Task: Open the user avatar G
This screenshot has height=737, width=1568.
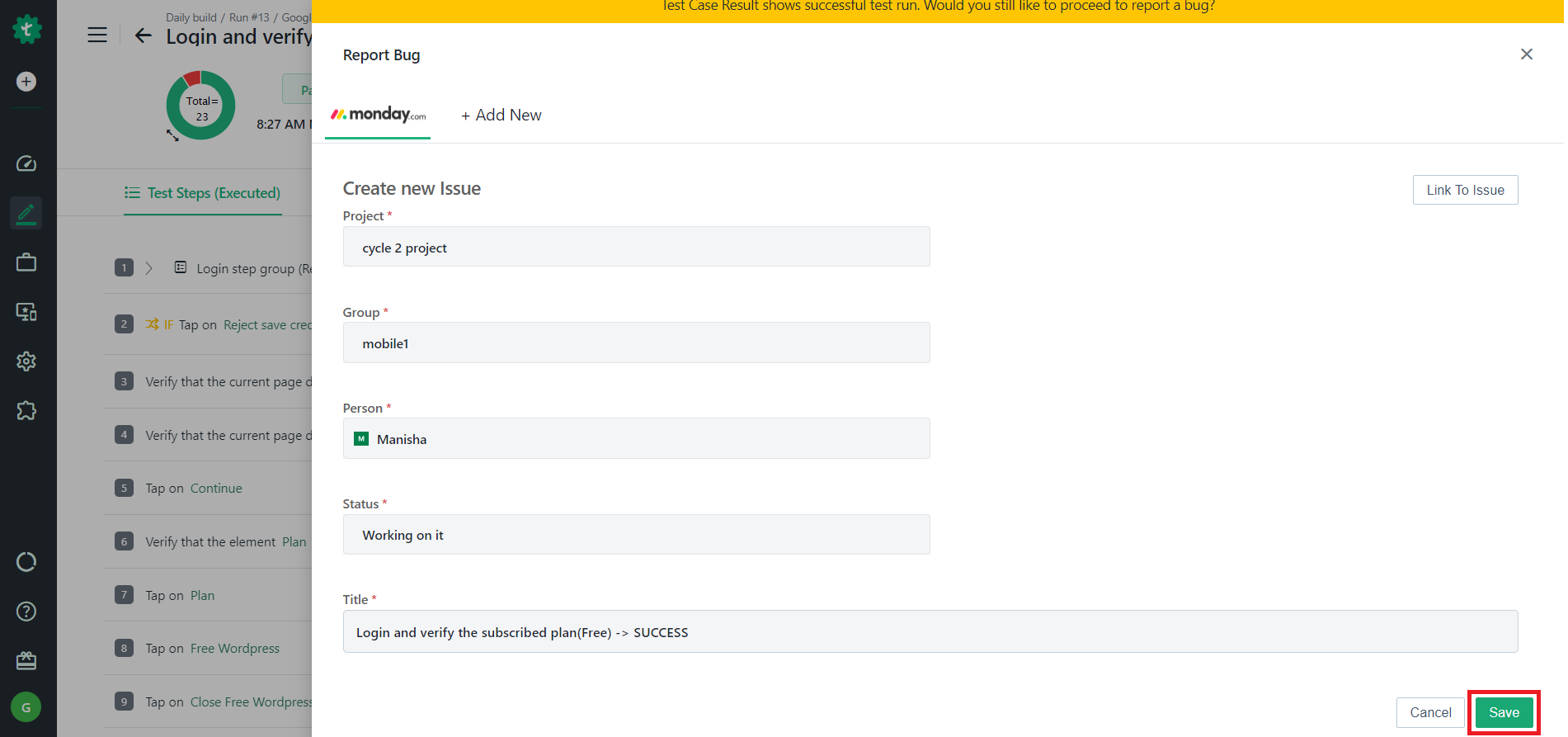Action: coord(26,707)
